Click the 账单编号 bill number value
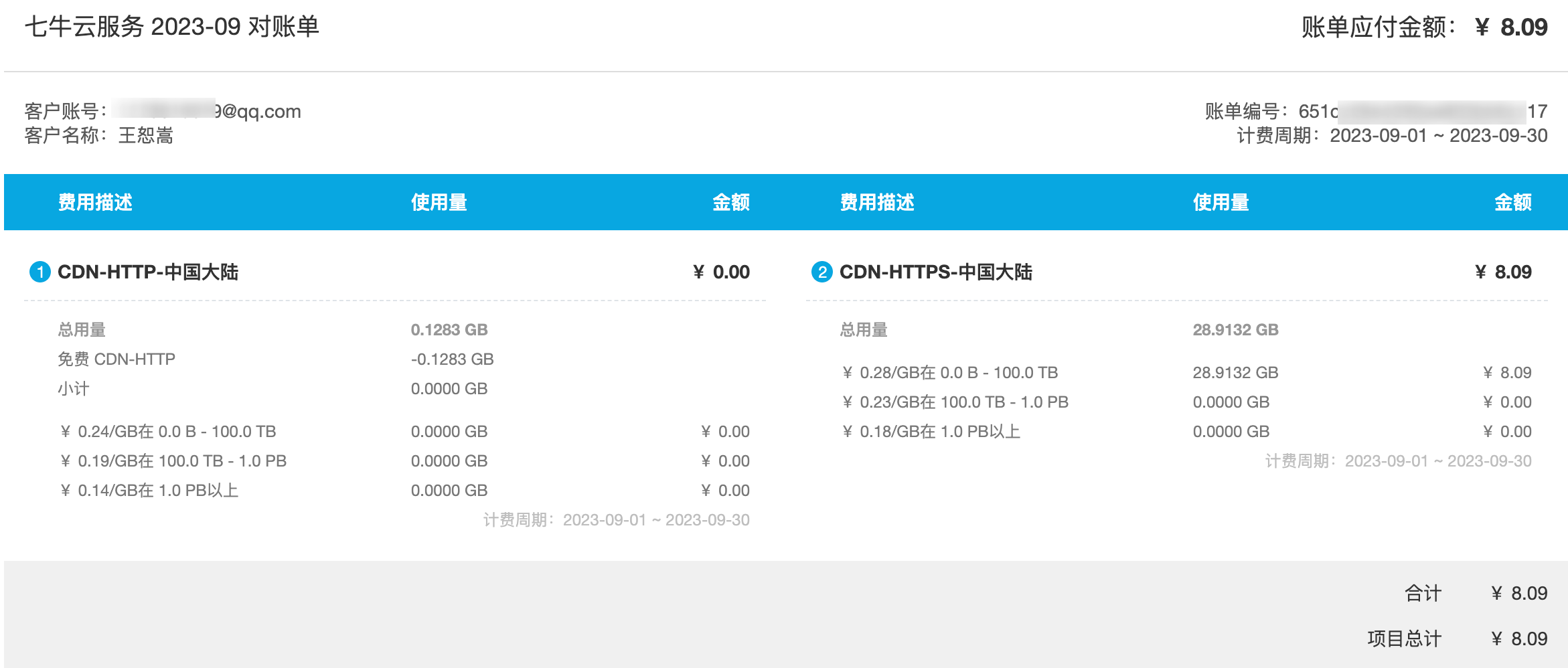 point(1423,111)
